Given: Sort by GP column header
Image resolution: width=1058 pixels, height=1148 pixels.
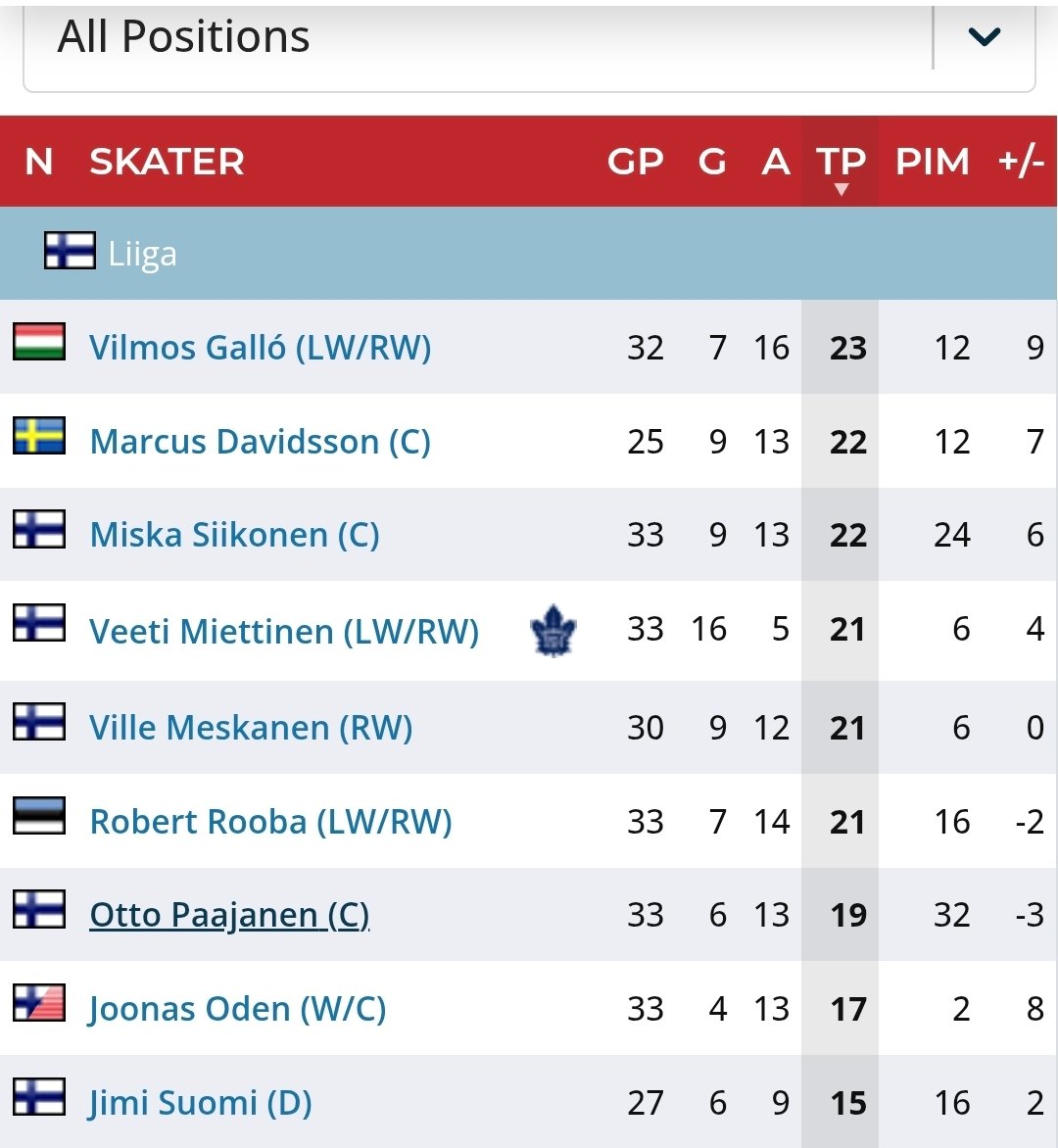Looking at the screenshot, I should [x=635, y=162].
